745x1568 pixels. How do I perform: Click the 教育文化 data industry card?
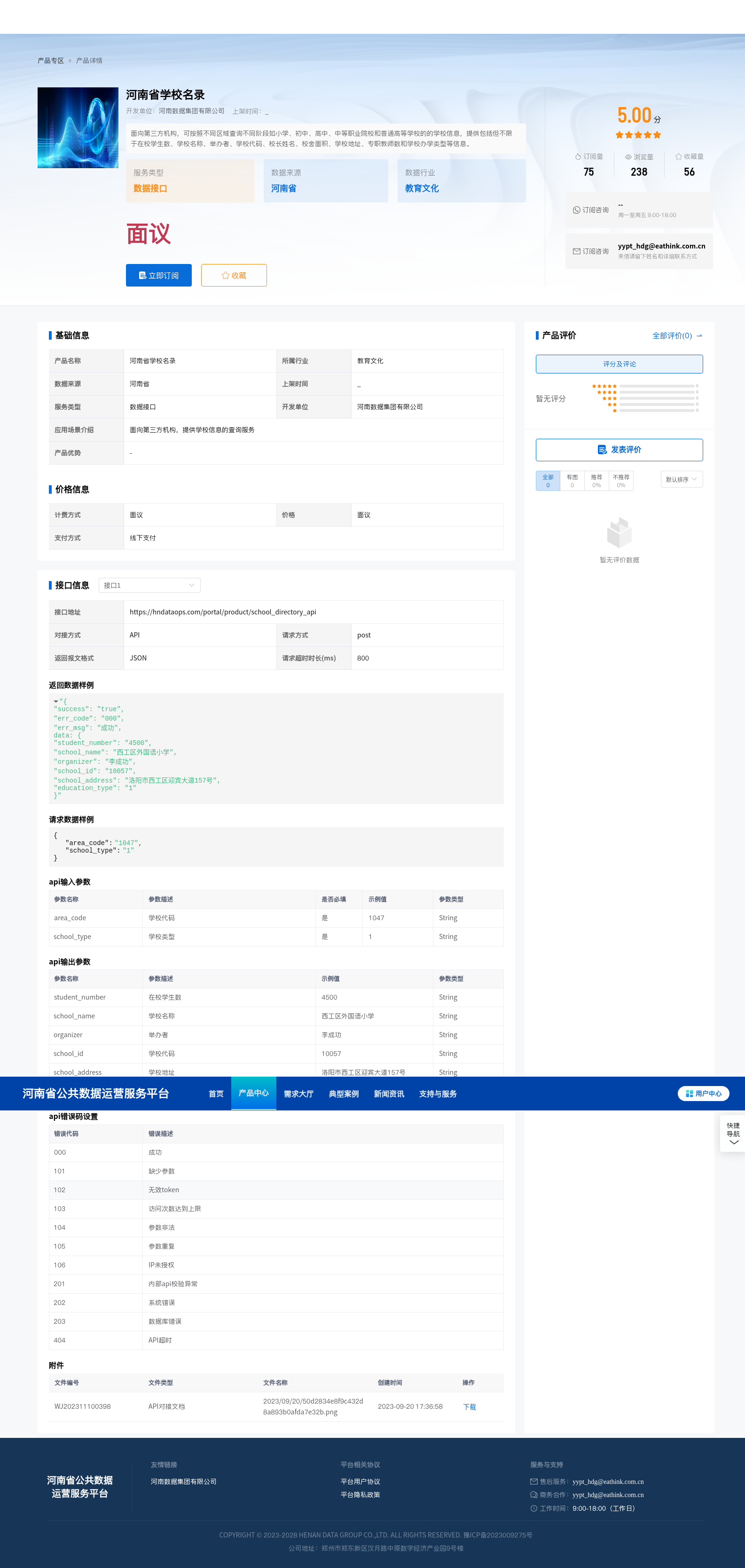point(462,181)
